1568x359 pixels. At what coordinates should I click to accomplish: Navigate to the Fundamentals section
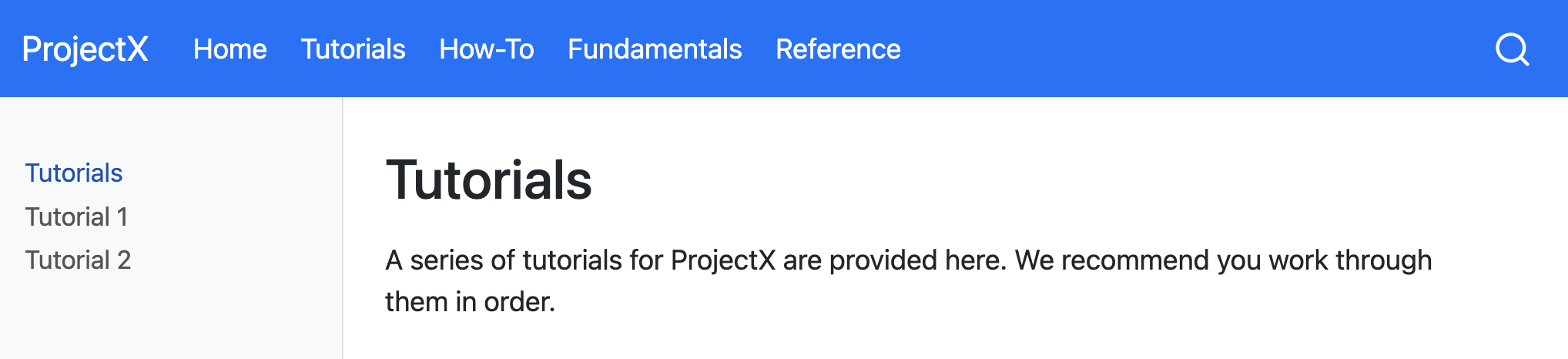tap(655, 49)
